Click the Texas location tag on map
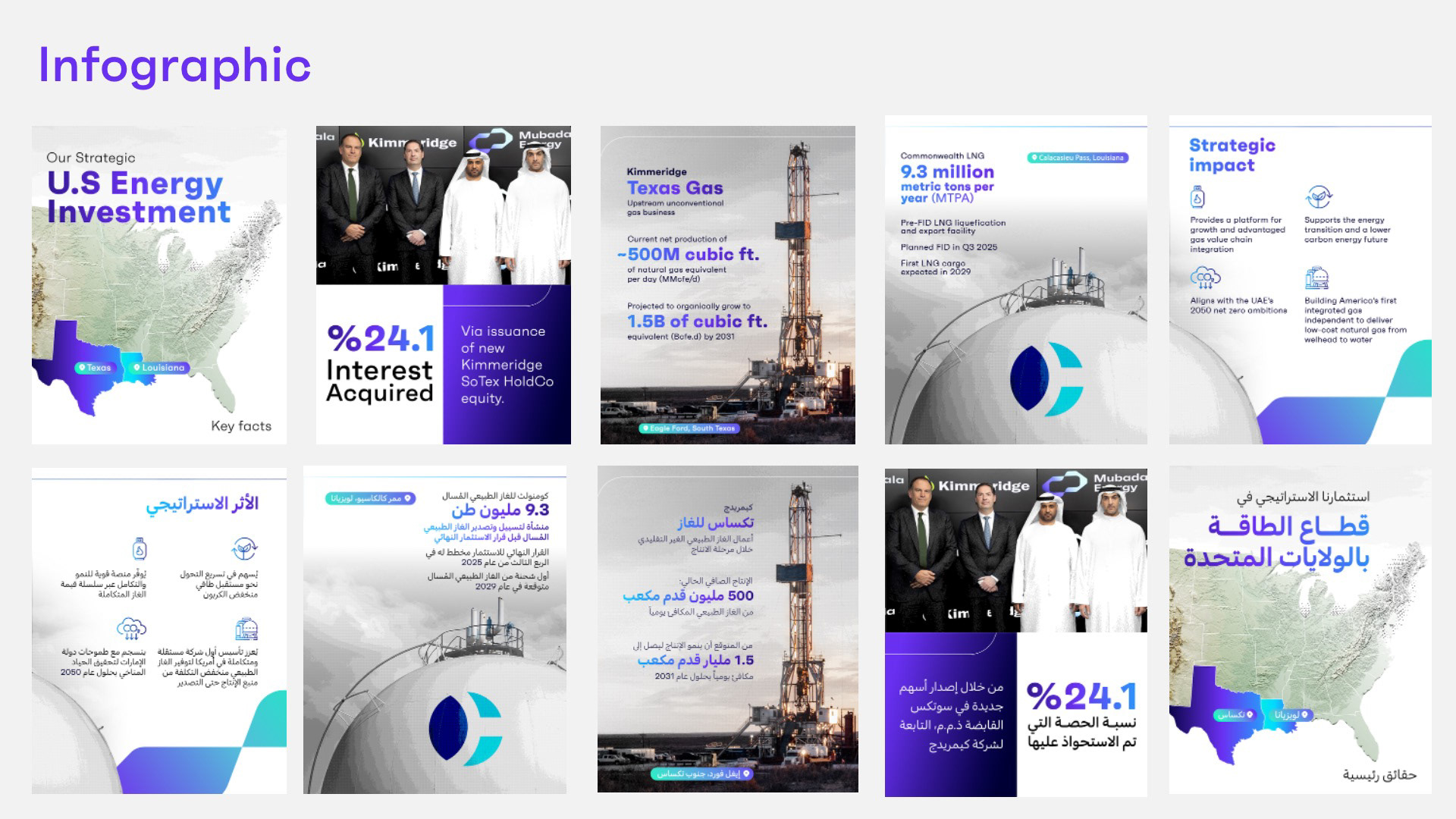This screenshot has height=819, width=1456. tap(94, 368)
